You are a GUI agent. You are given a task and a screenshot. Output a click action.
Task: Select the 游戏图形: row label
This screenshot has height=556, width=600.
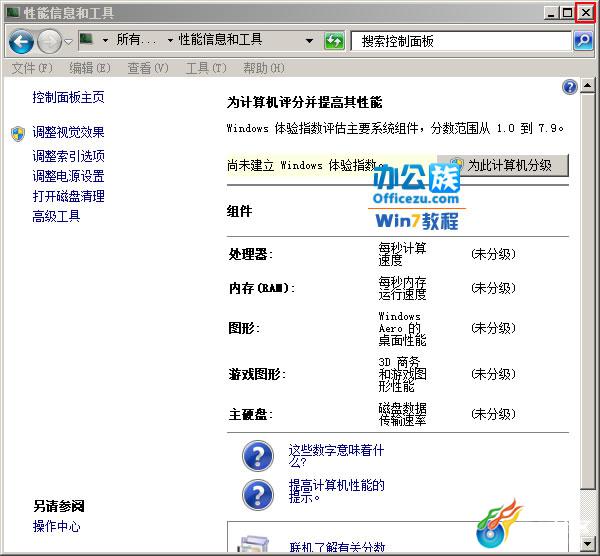click(257, 374)
